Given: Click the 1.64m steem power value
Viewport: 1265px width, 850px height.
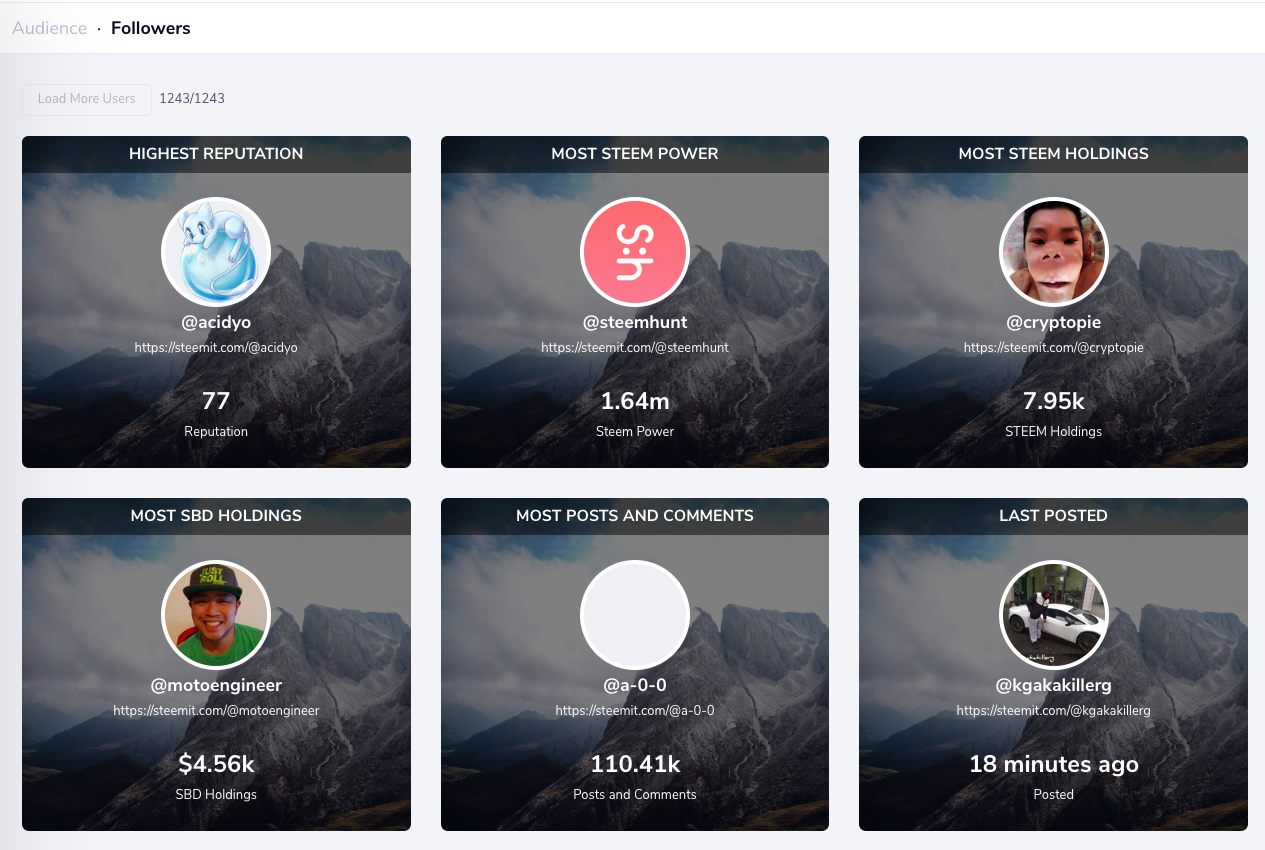Looking at the screenshot, I should pyautogui.click(x=635, y=402).
